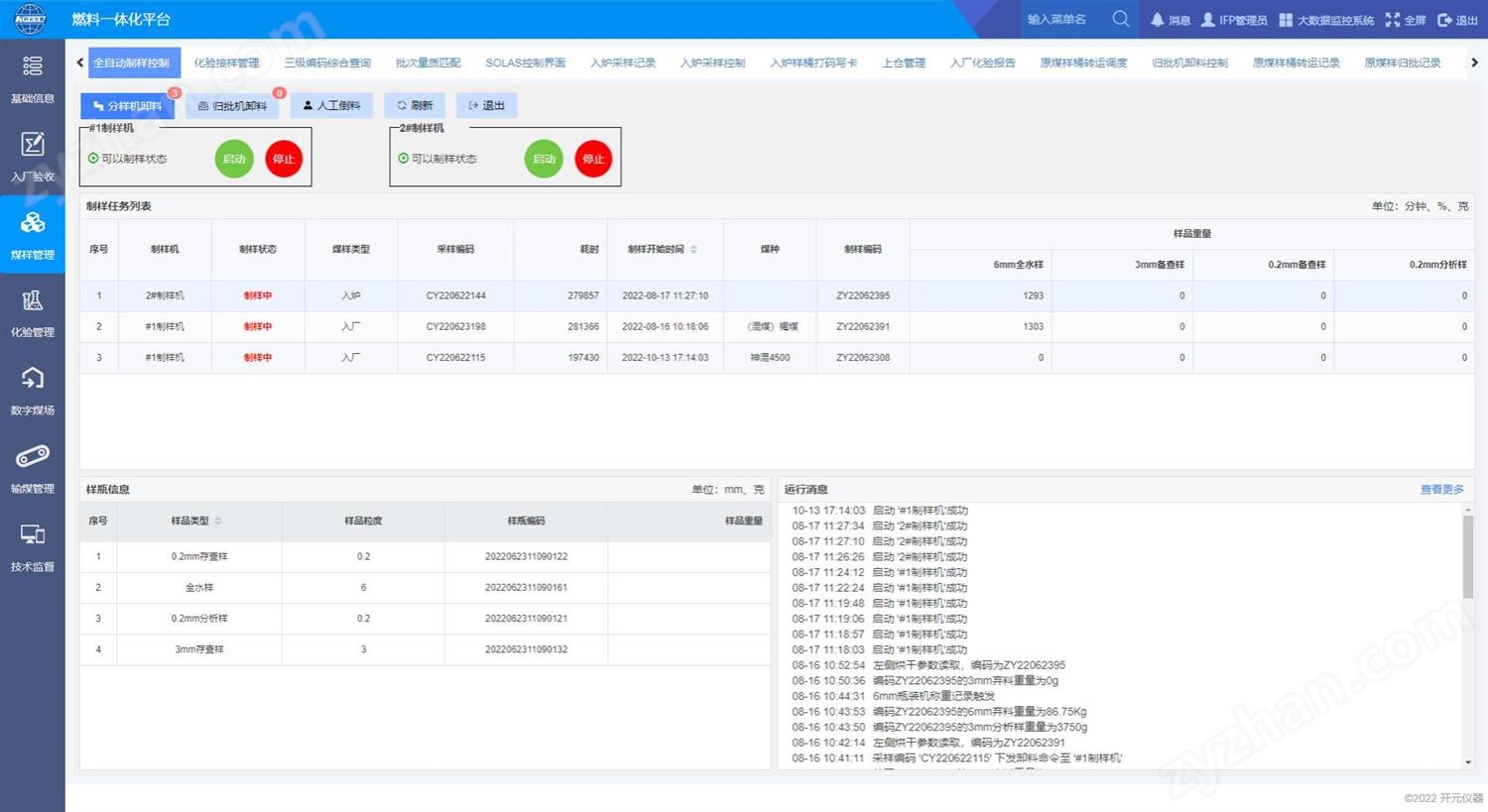Click the 运行消息 scroll-down arrow
This screenshot has width=1488, height=812.
point(1468,762)
